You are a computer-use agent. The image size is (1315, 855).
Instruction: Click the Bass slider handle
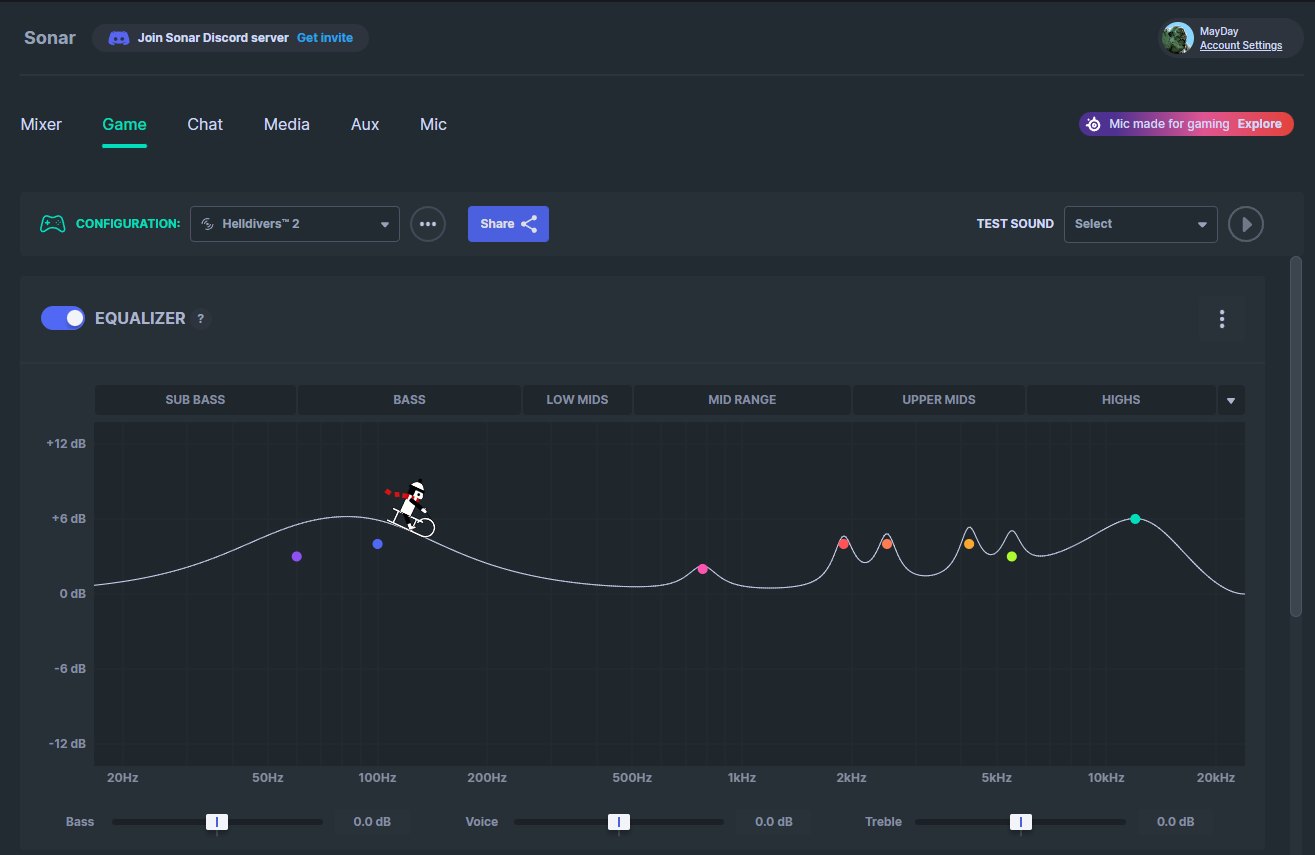tap(217, 822)
